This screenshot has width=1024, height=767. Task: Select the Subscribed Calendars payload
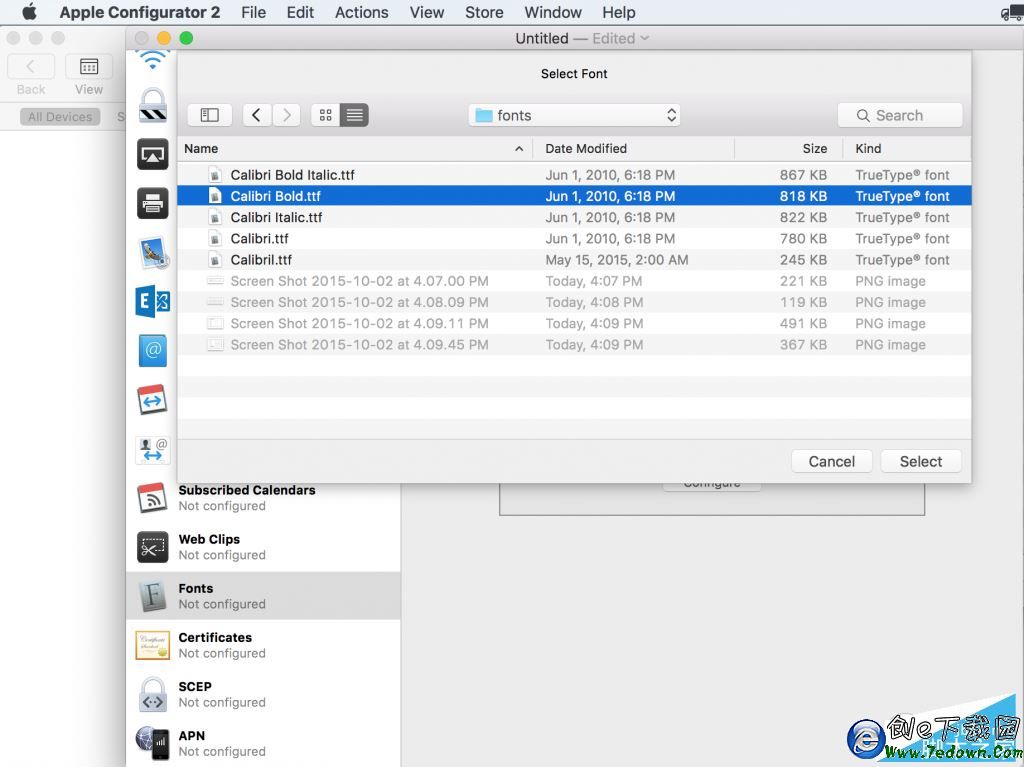coord(246,498)
